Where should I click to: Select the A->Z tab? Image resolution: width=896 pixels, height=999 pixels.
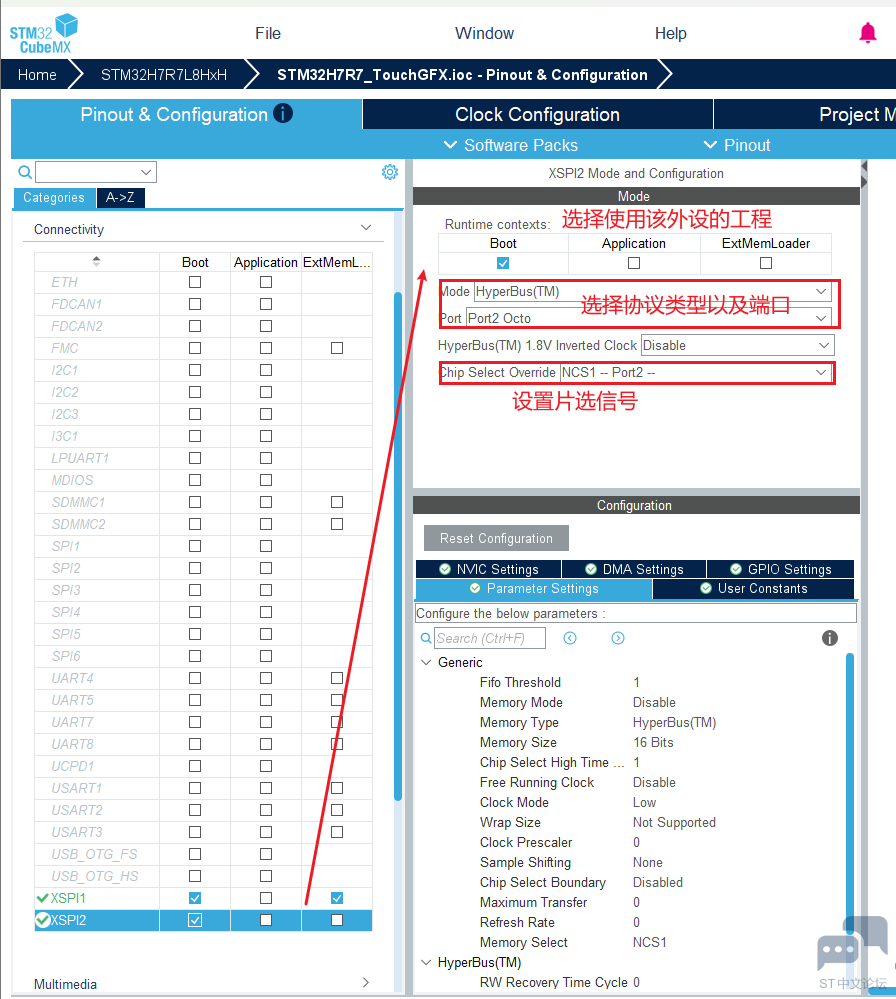[120, 198]
